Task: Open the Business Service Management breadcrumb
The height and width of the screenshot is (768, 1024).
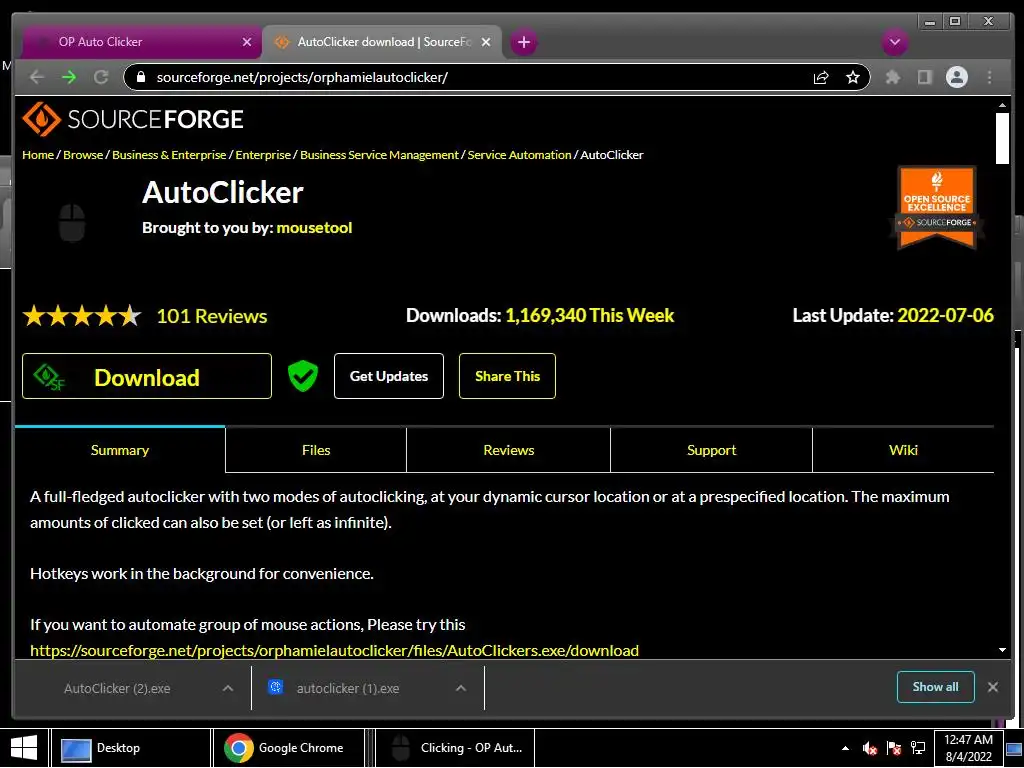Action: click(x=379, y=155)
